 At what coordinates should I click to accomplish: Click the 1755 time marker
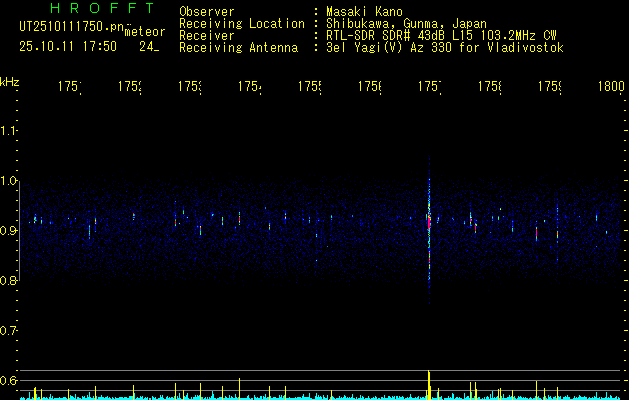pyautogui.click(x=310, y=86)
